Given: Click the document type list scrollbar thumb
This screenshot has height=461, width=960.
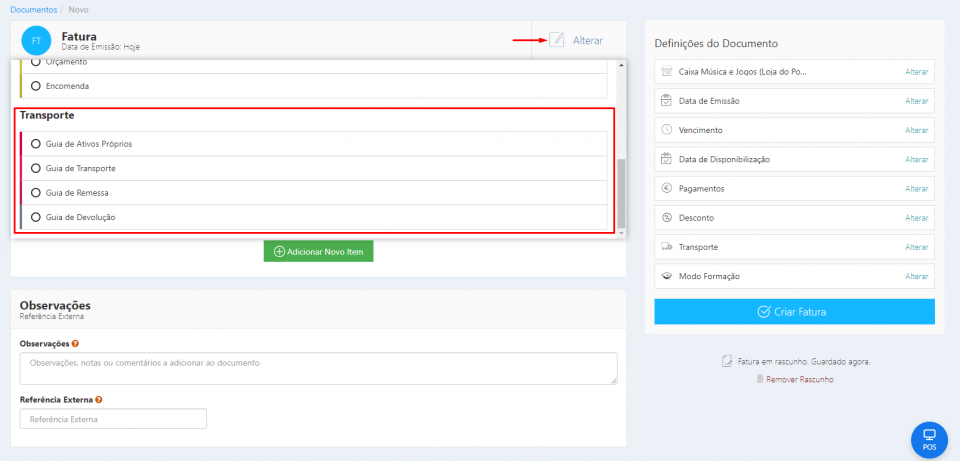Looking at the screenshot, I should pos(621,190).
